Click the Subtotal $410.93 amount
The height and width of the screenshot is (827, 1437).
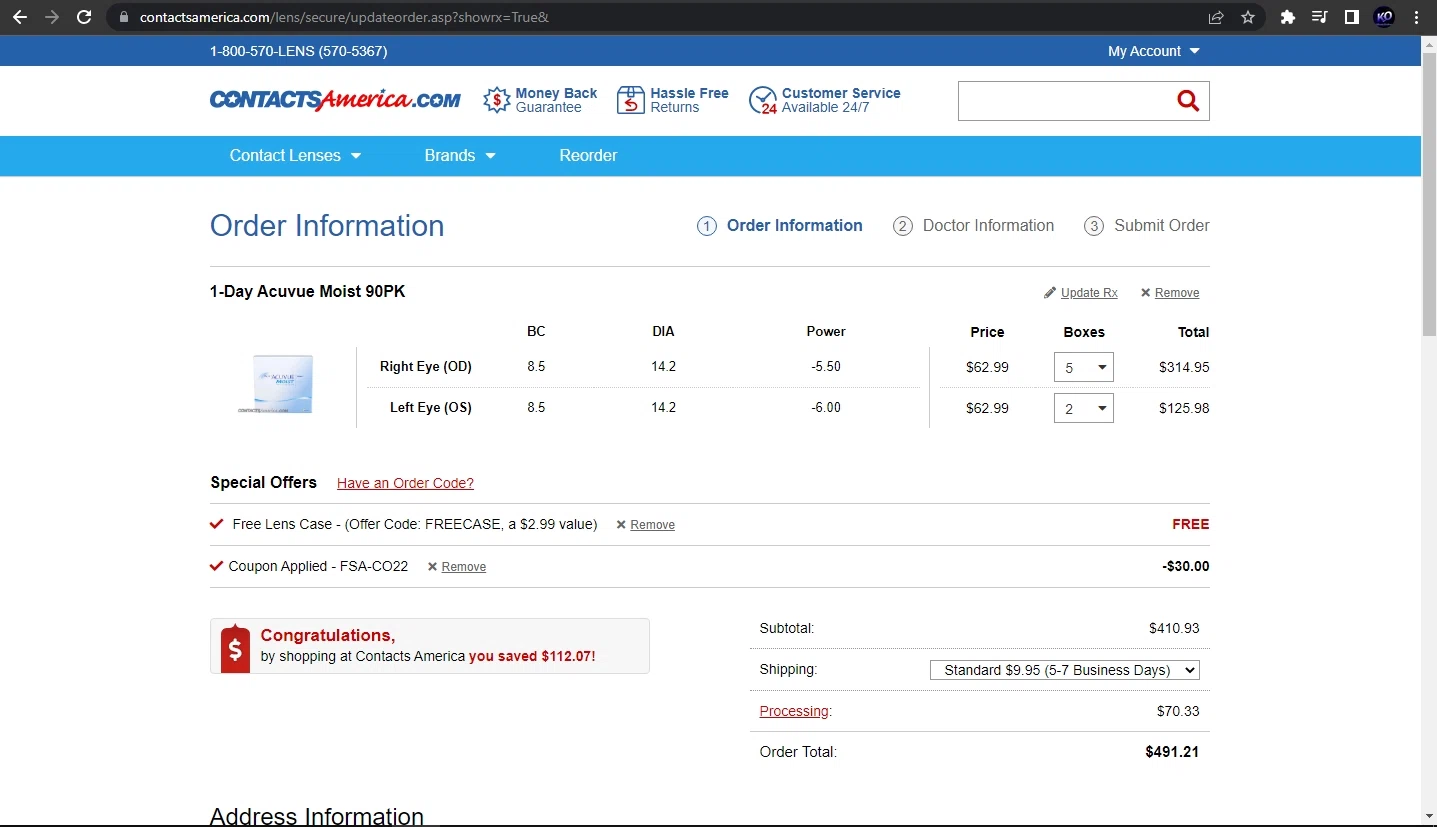(1174, 629)
